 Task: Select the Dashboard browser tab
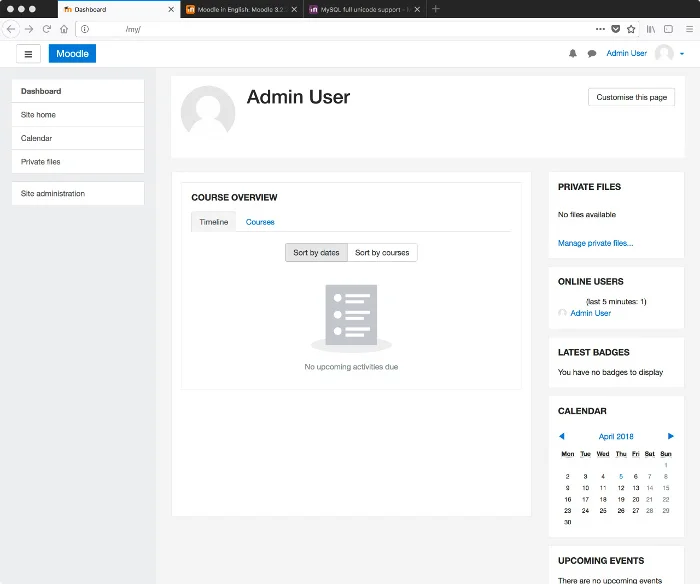click(x=119, y=9)
